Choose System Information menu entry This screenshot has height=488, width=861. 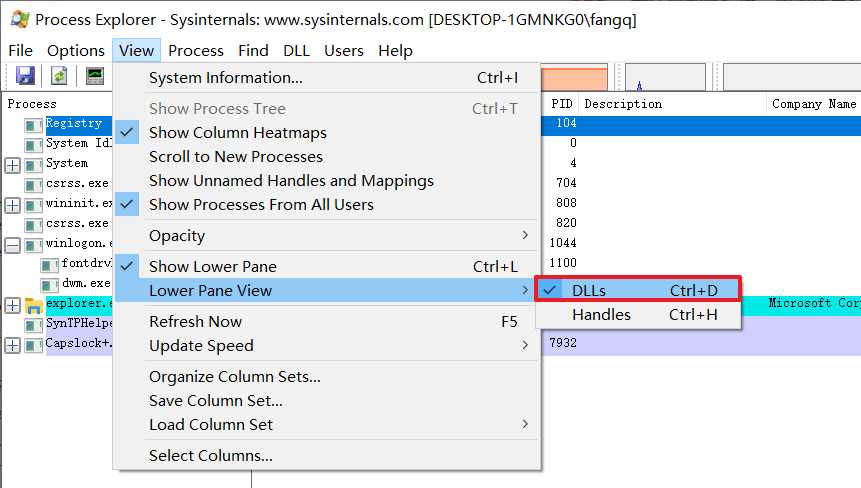326,77
